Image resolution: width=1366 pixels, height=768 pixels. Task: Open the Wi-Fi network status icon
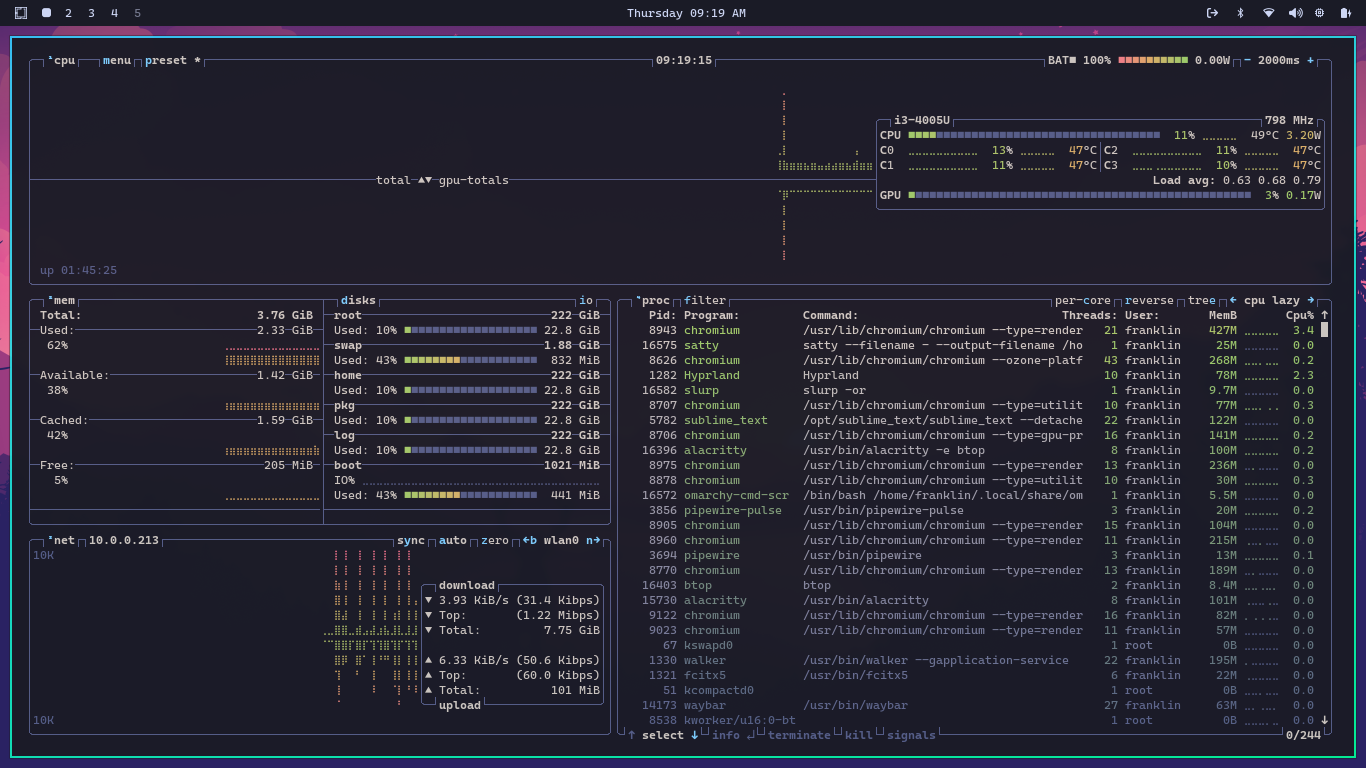1268,13
